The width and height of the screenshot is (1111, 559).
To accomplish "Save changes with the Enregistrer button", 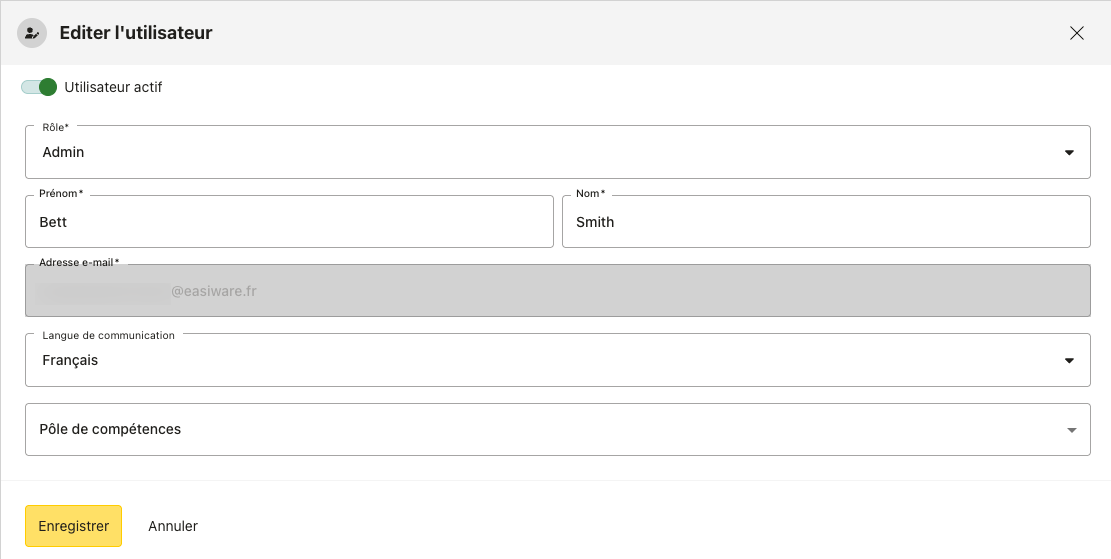I will pyautogui.click(x=73, y=526).
